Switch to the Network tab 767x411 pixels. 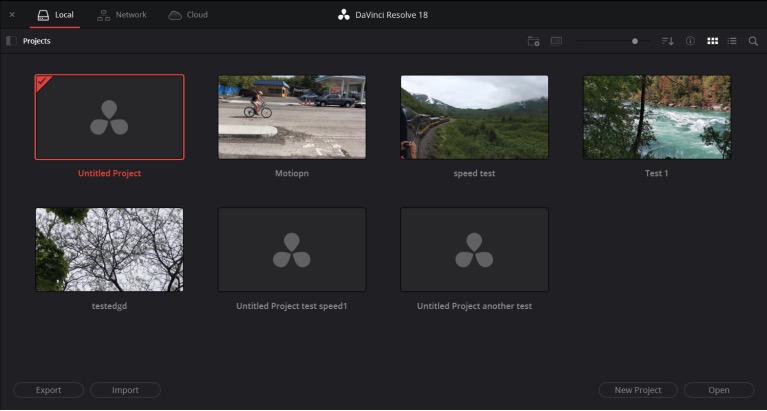(122, 15)
